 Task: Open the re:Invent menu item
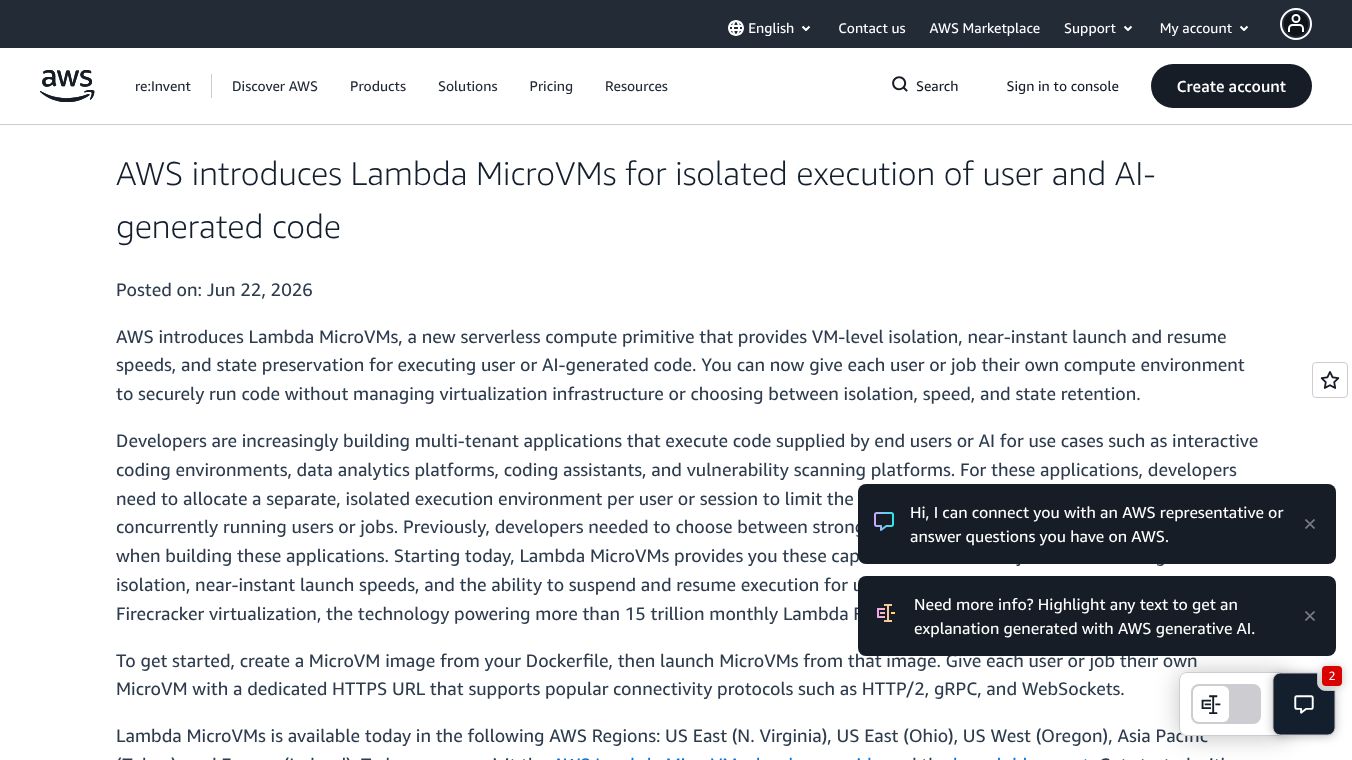click(x=163, y=86)
